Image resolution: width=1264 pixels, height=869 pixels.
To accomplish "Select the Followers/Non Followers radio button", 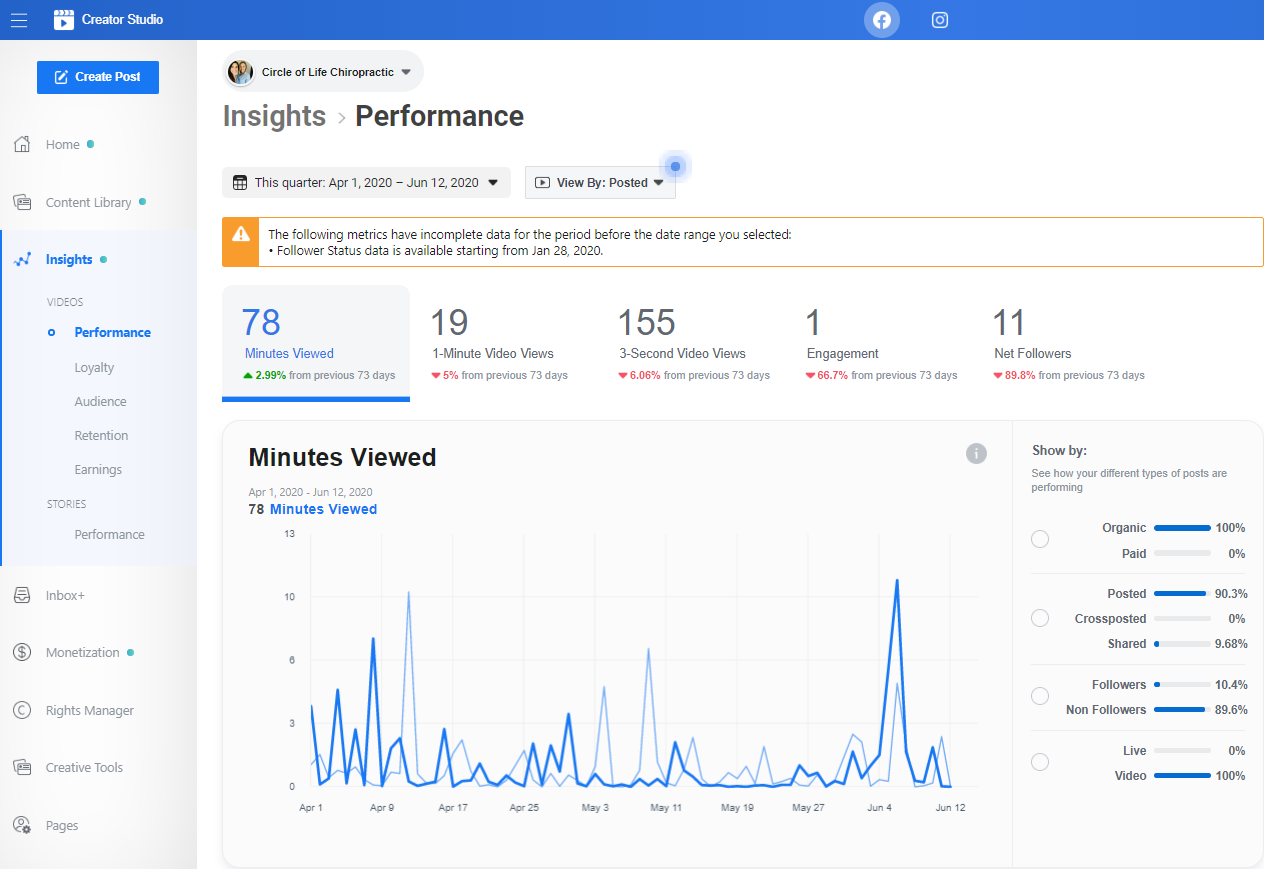I will tap(1040, 696).
